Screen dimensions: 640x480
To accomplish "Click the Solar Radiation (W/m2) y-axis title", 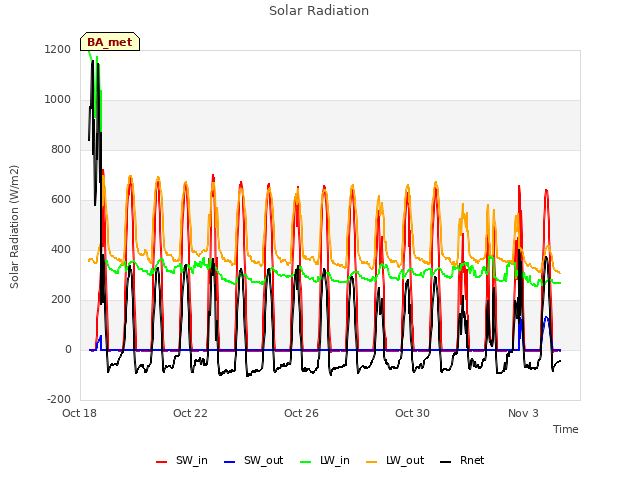I will pos(14,227).
